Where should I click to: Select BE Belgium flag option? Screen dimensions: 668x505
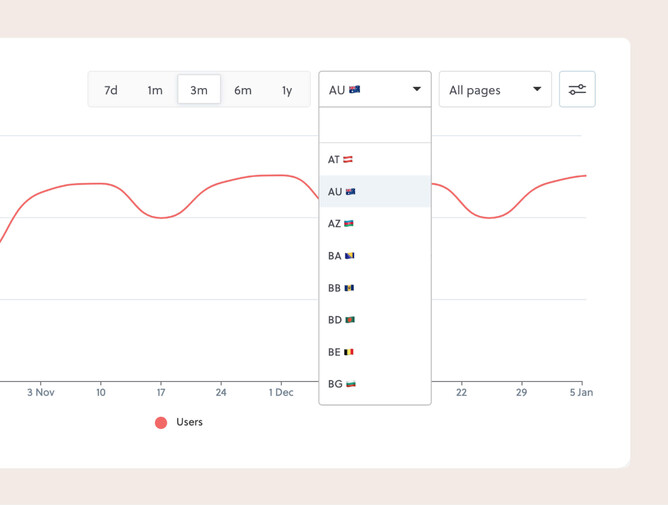point(375,352)
